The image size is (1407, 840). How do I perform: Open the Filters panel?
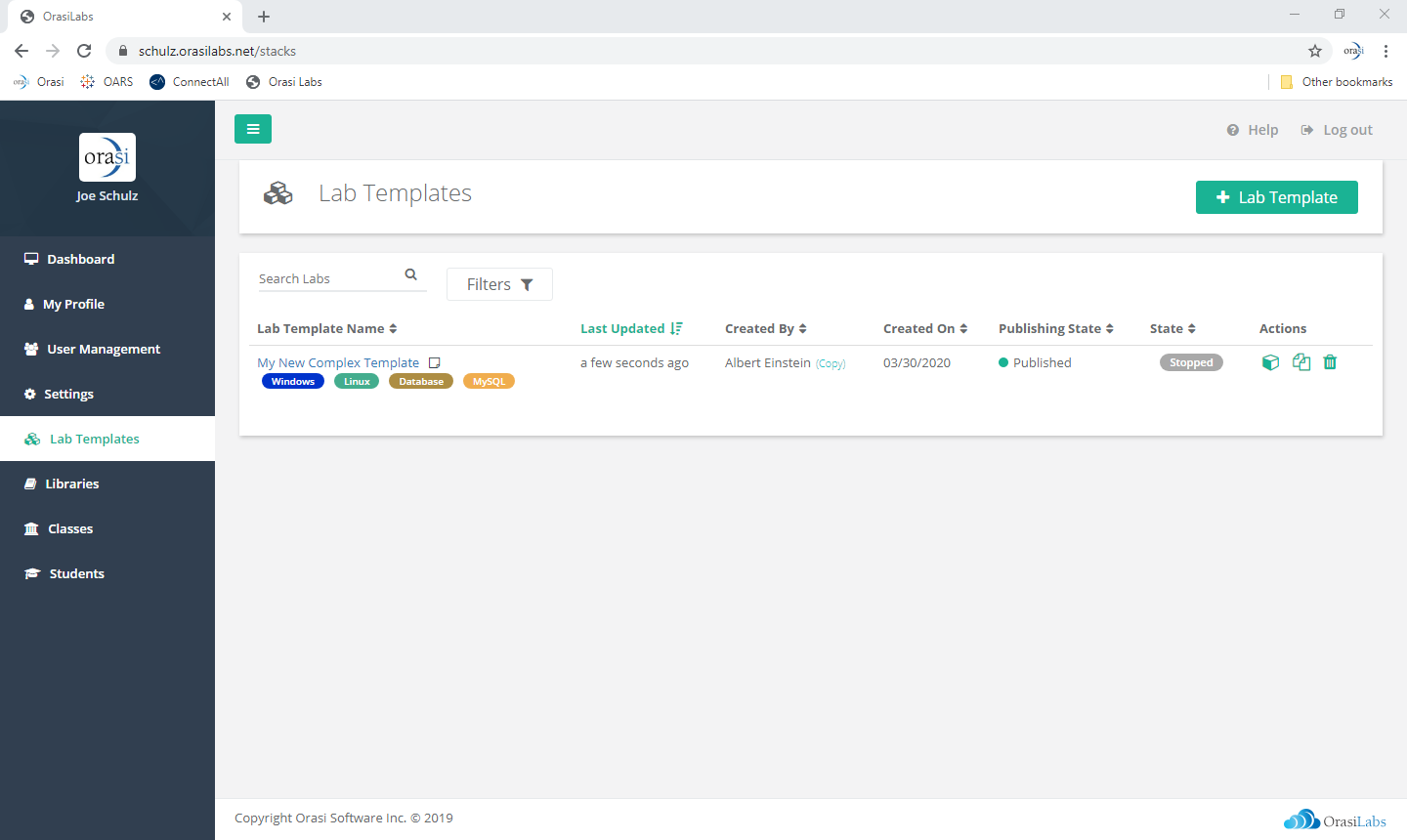click(499, 284)
